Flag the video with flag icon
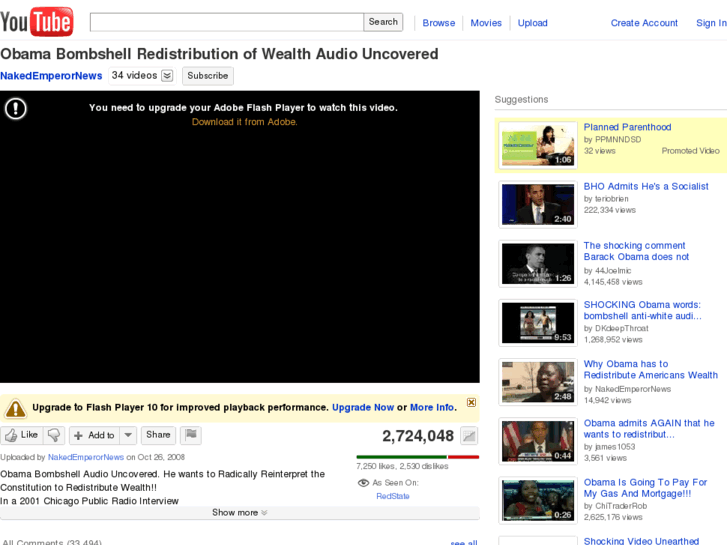 pyautogui.click(x=191, y=435)
